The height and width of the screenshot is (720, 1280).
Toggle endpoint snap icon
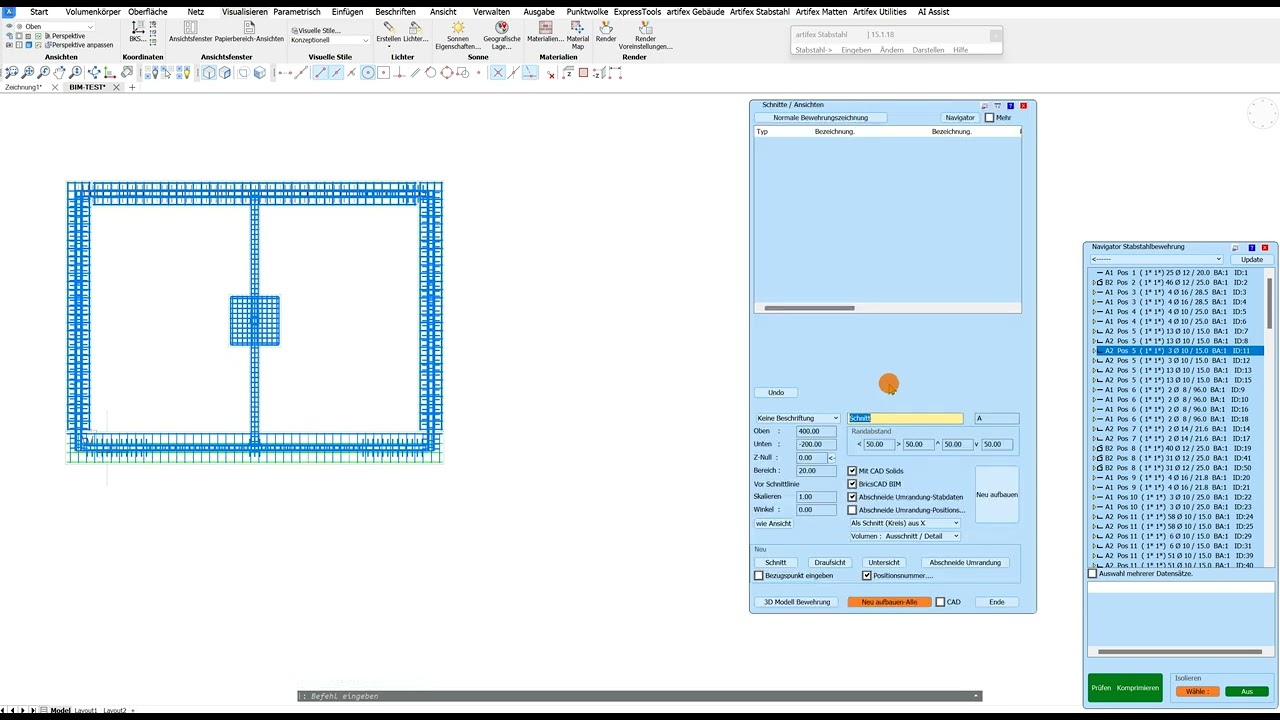pyautogui.click(x=321, y=73)
